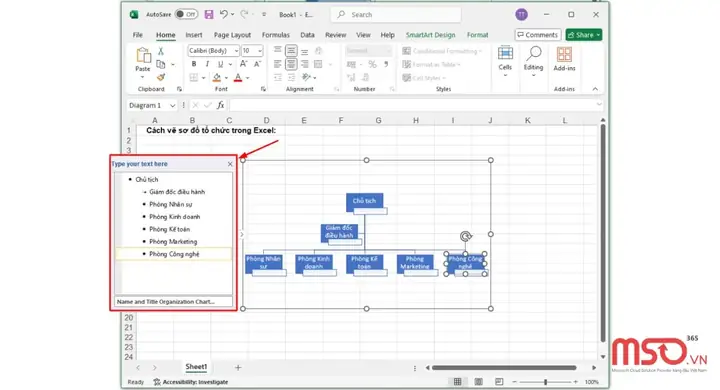The image size is (720, 390).
Task: Switch to Page Layout view in status bar
Action: [x=478, y=382]
